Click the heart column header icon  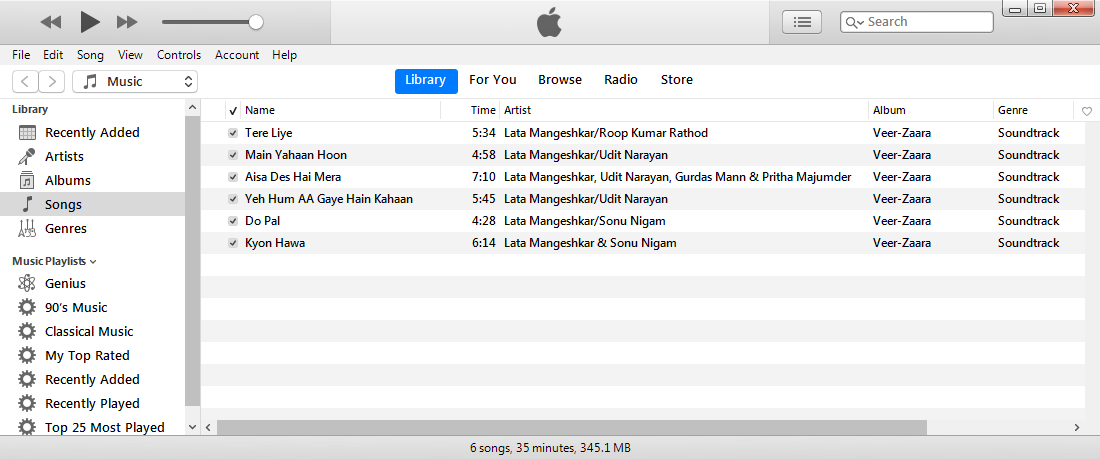coord(1087,111)
